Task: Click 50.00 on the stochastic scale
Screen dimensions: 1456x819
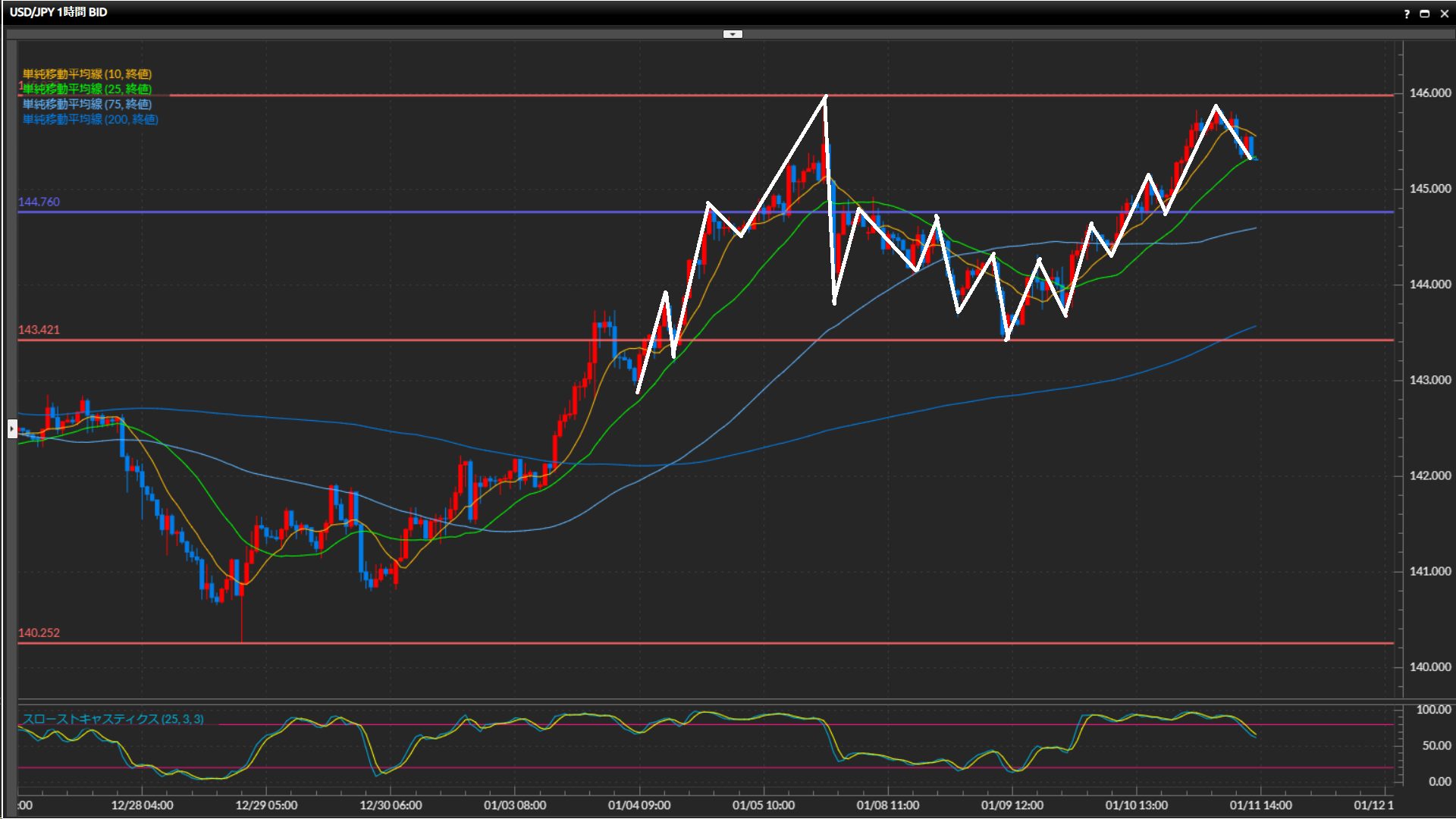Action: click(x=1436, y=746)
